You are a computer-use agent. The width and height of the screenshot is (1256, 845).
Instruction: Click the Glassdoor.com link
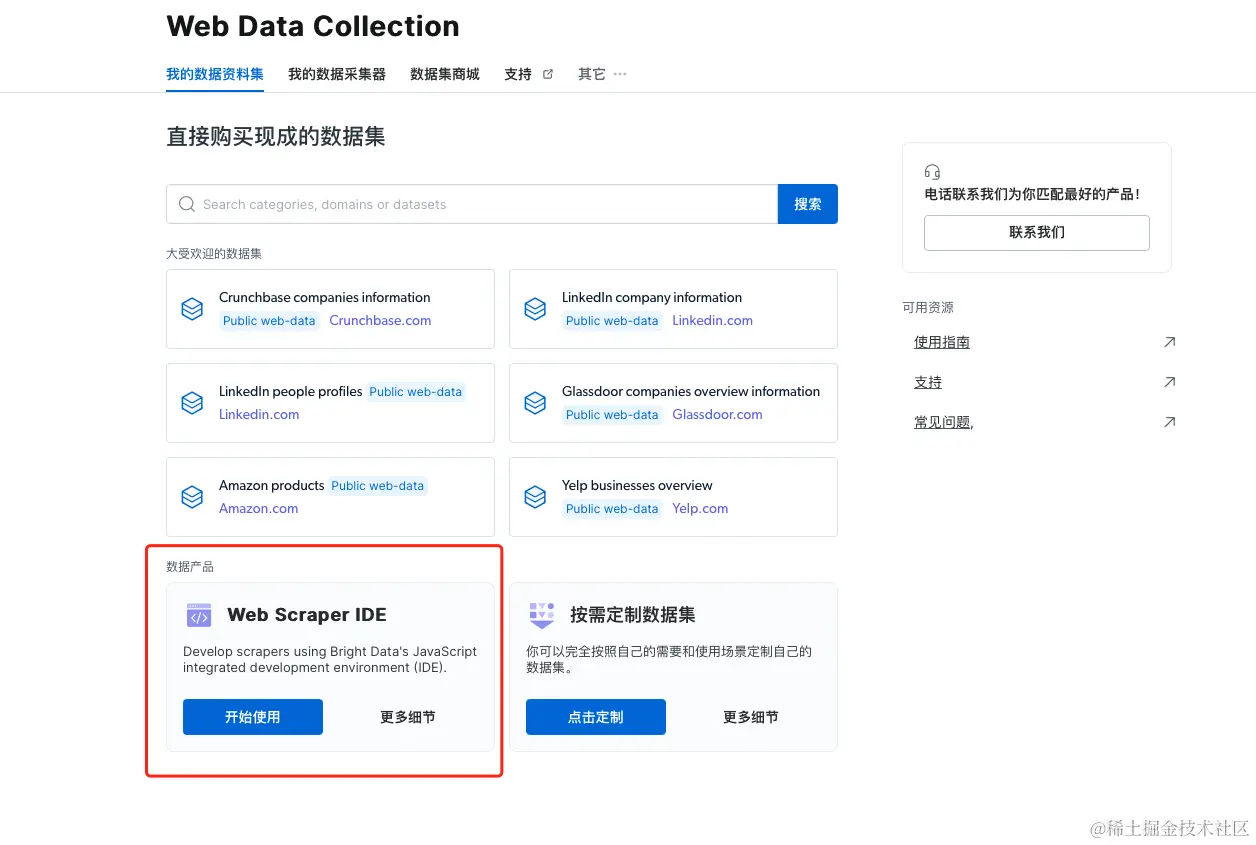[717, 415]
